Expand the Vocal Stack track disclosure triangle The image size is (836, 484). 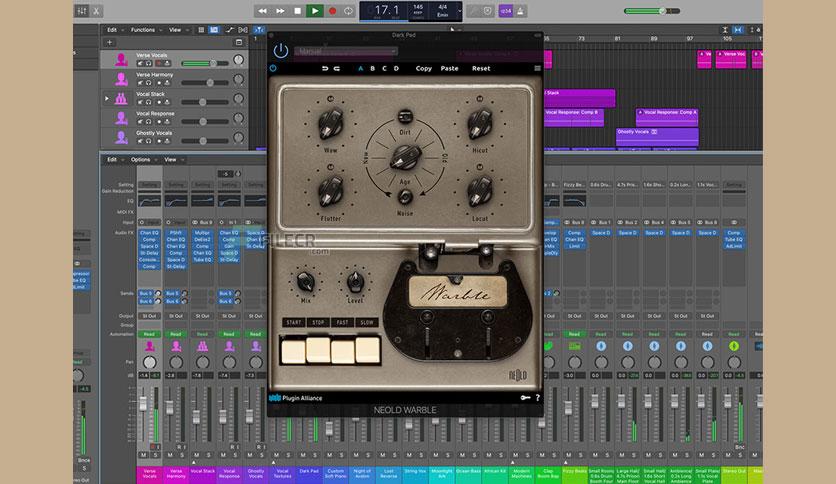pyautogui.click(x=107, y=99)
